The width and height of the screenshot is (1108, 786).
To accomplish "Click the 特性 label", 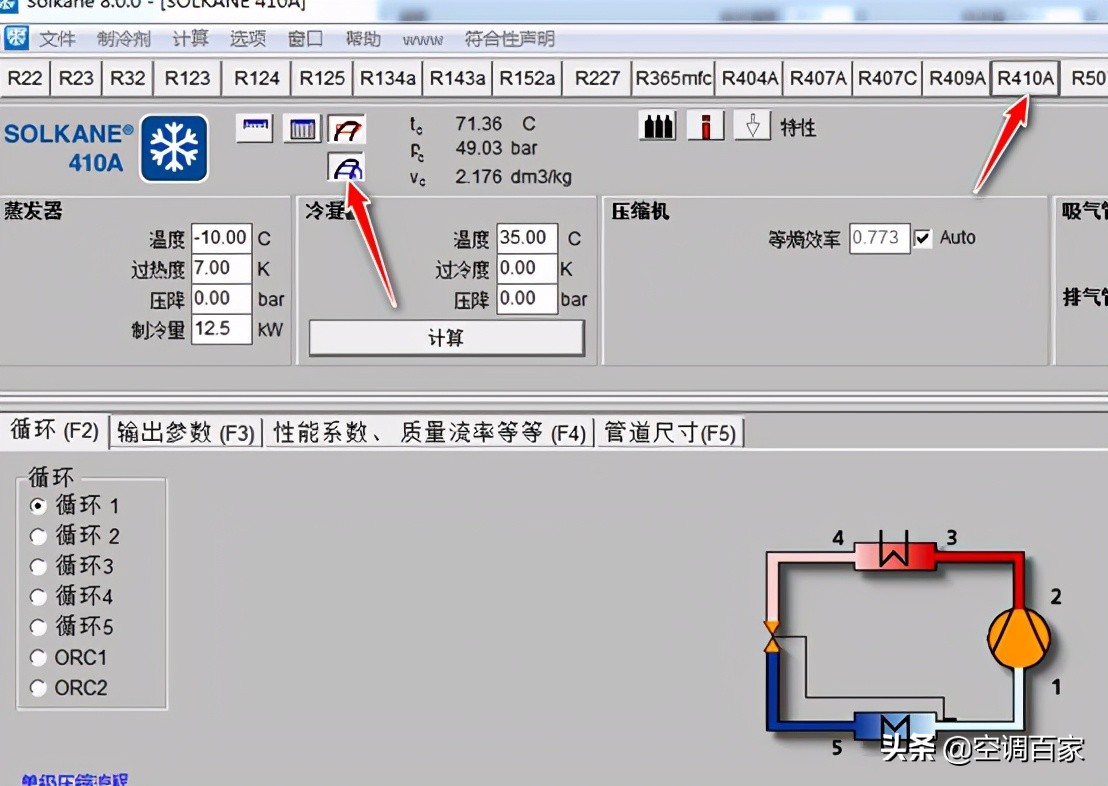I will tap(798, 127).
